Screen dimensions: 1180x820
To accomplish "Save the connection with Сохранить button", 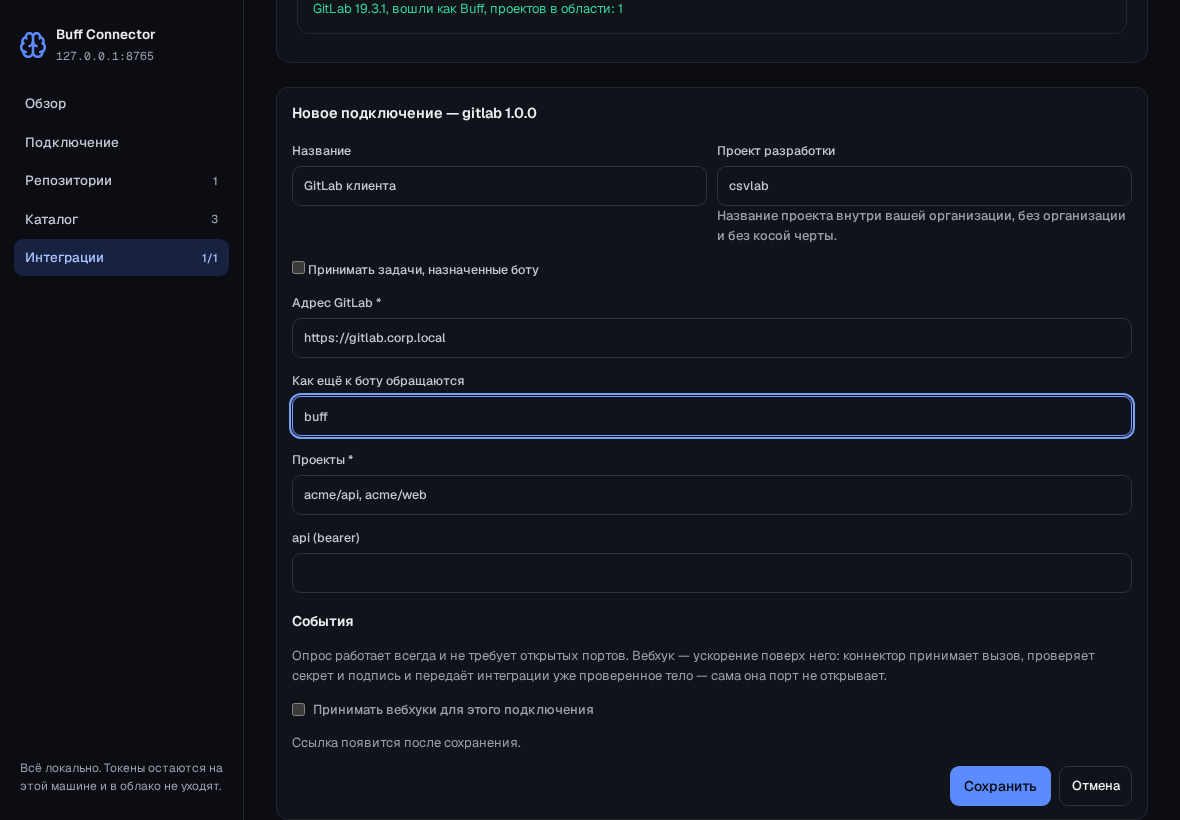I will [1000, 786].
